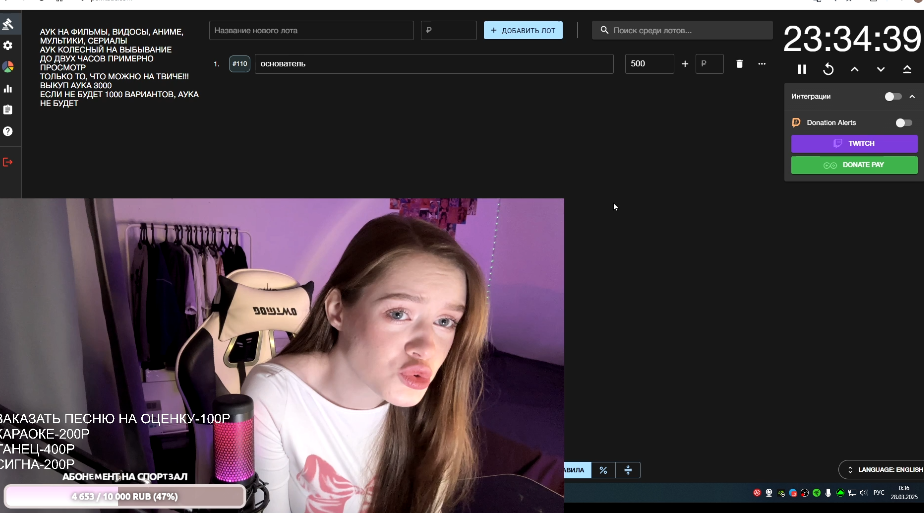This screenshot has height=513, width=924.
Task: Click the green up-arrow tray icon
Action: click(x=840, y=492)
